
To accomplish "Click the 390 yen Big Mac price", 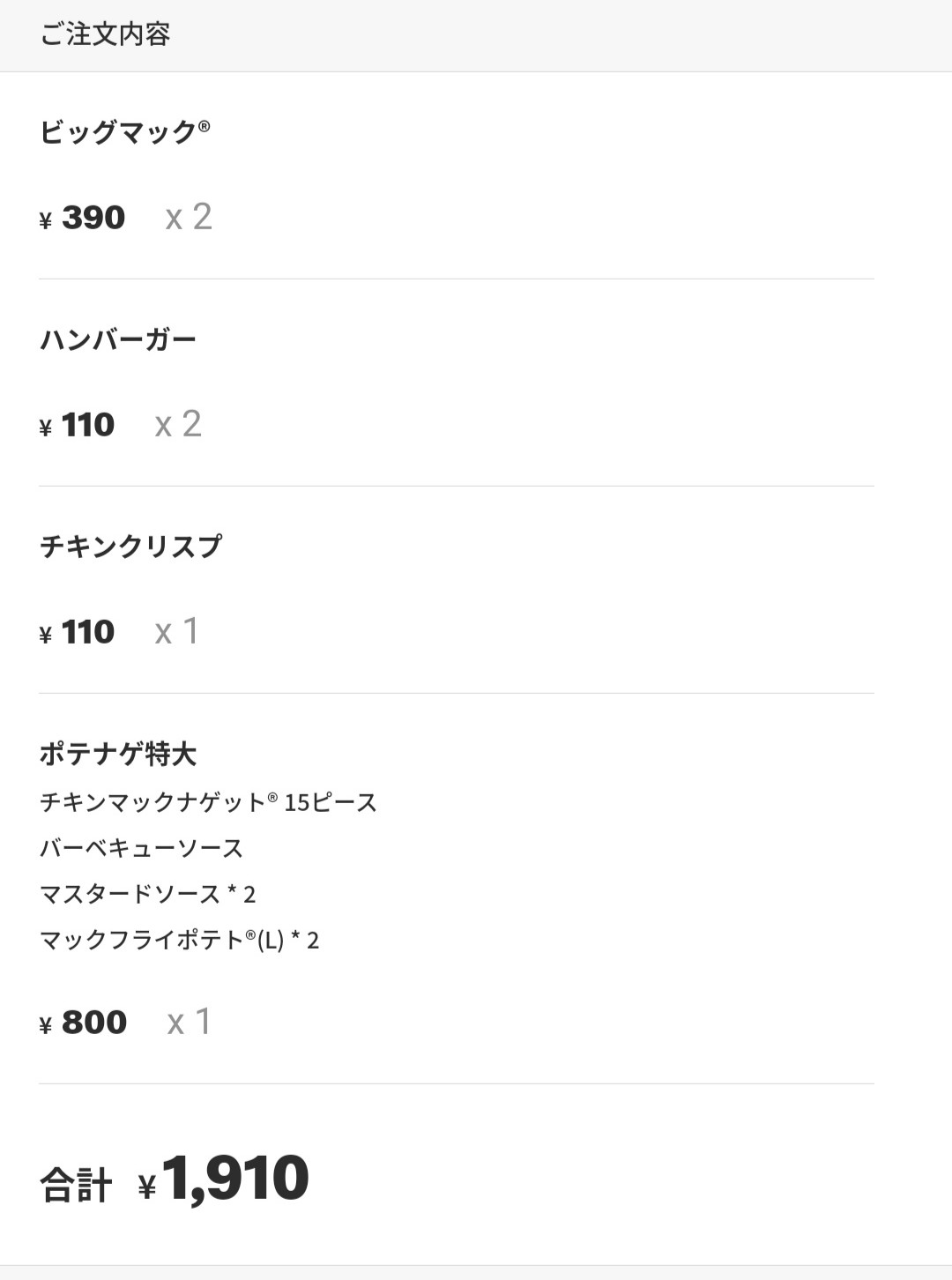I will (x=93, y=218).
